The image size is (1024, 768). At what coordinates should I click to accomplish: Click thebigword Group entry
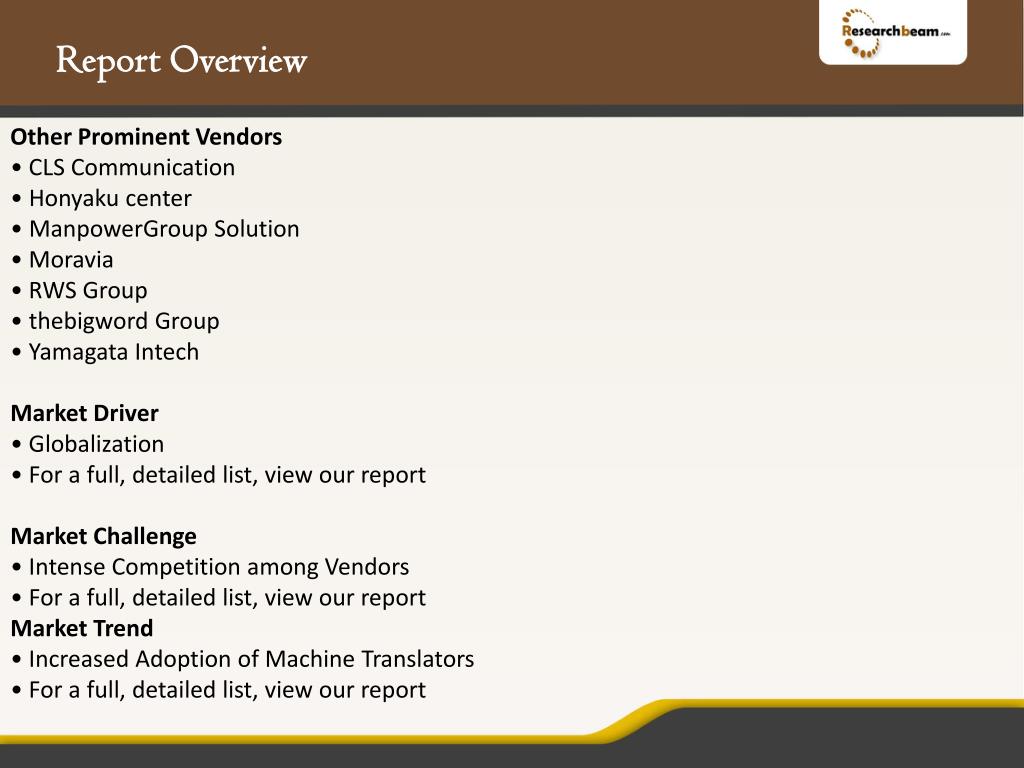[116, 321]
